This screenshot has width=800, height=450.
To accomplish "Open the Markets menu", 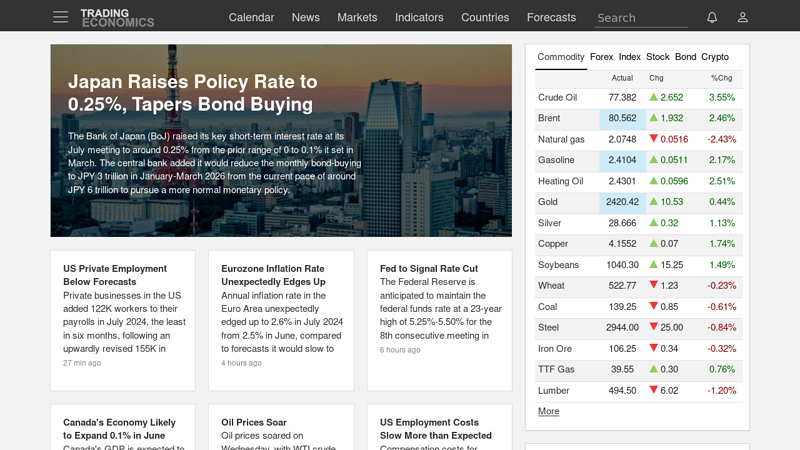I will pyautogui.click(x=357, y=17).
